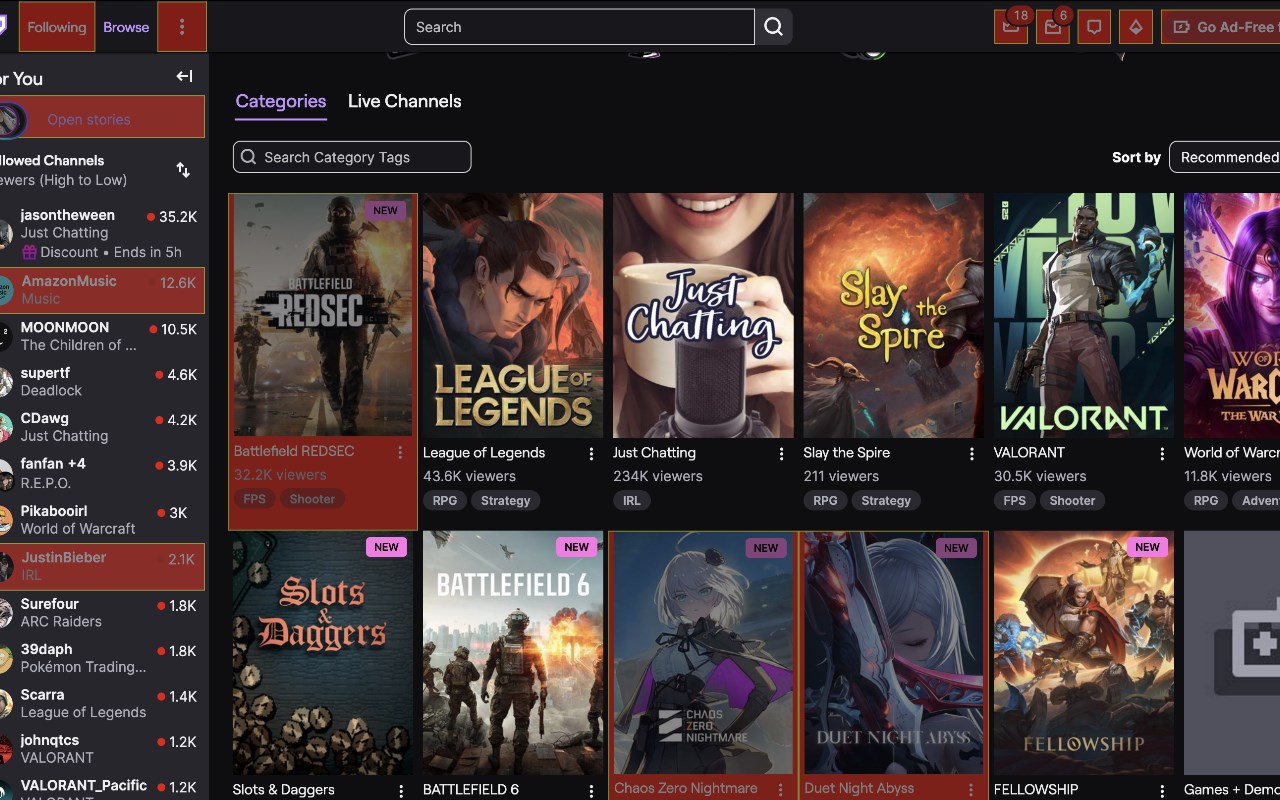Viewport: 1280px width, 800px height.
Task: Open CDawg channel in sidebar
Action: (x=102, y=427)
